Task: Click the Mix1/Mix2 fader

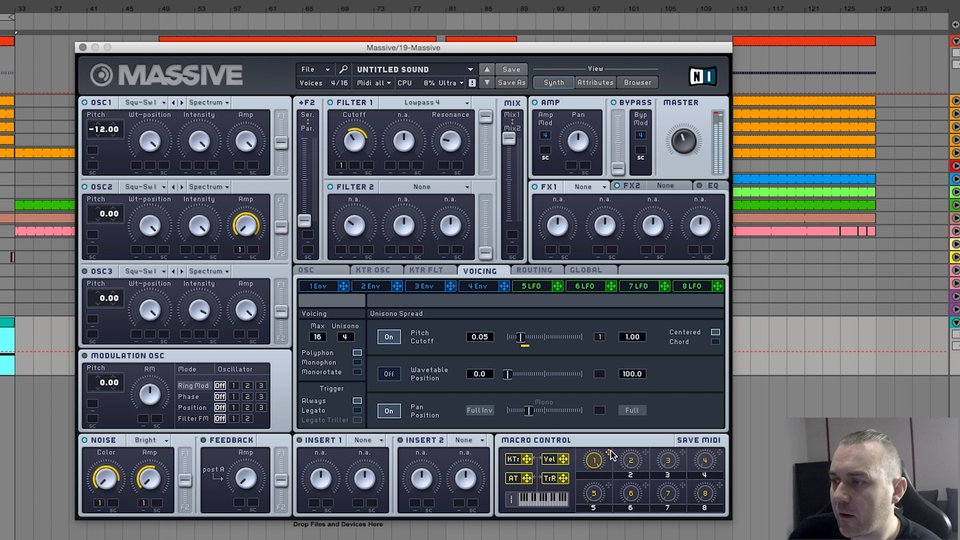Action: tap(509, 139)
